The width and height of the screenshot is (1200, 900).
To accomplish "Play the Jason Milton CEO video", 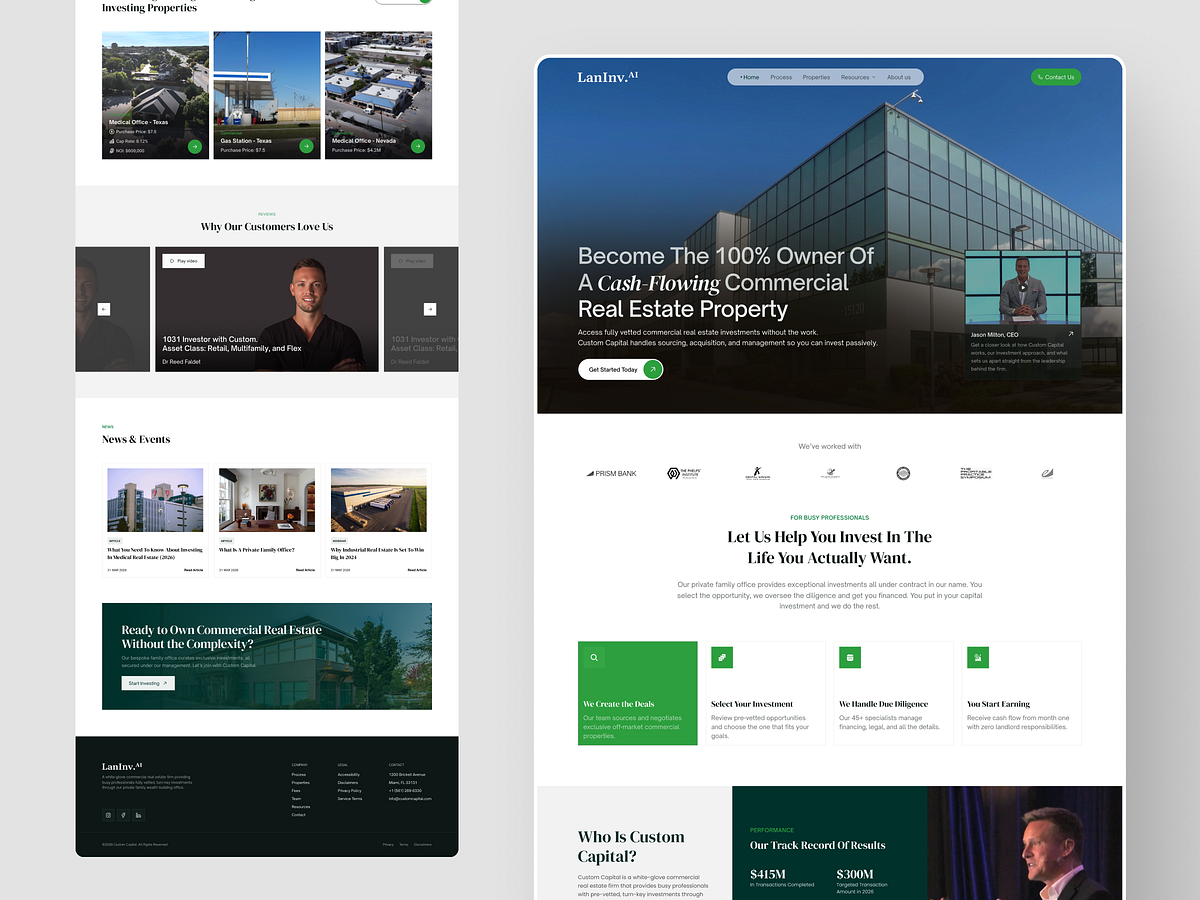I will point(1022,287).
